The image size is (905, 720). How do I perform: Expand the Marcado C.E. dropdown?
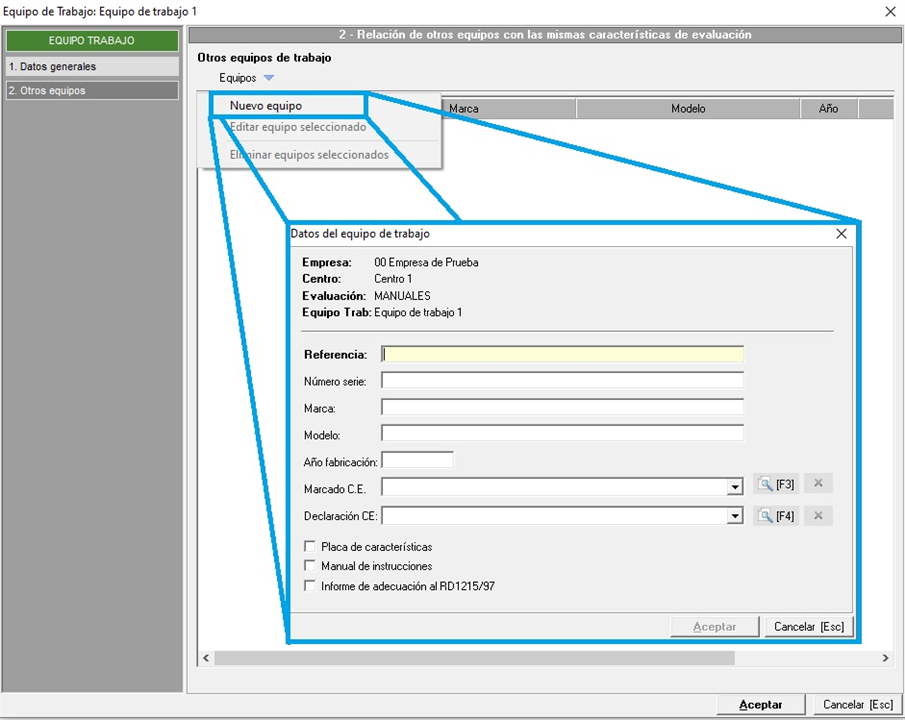[736, 487]
